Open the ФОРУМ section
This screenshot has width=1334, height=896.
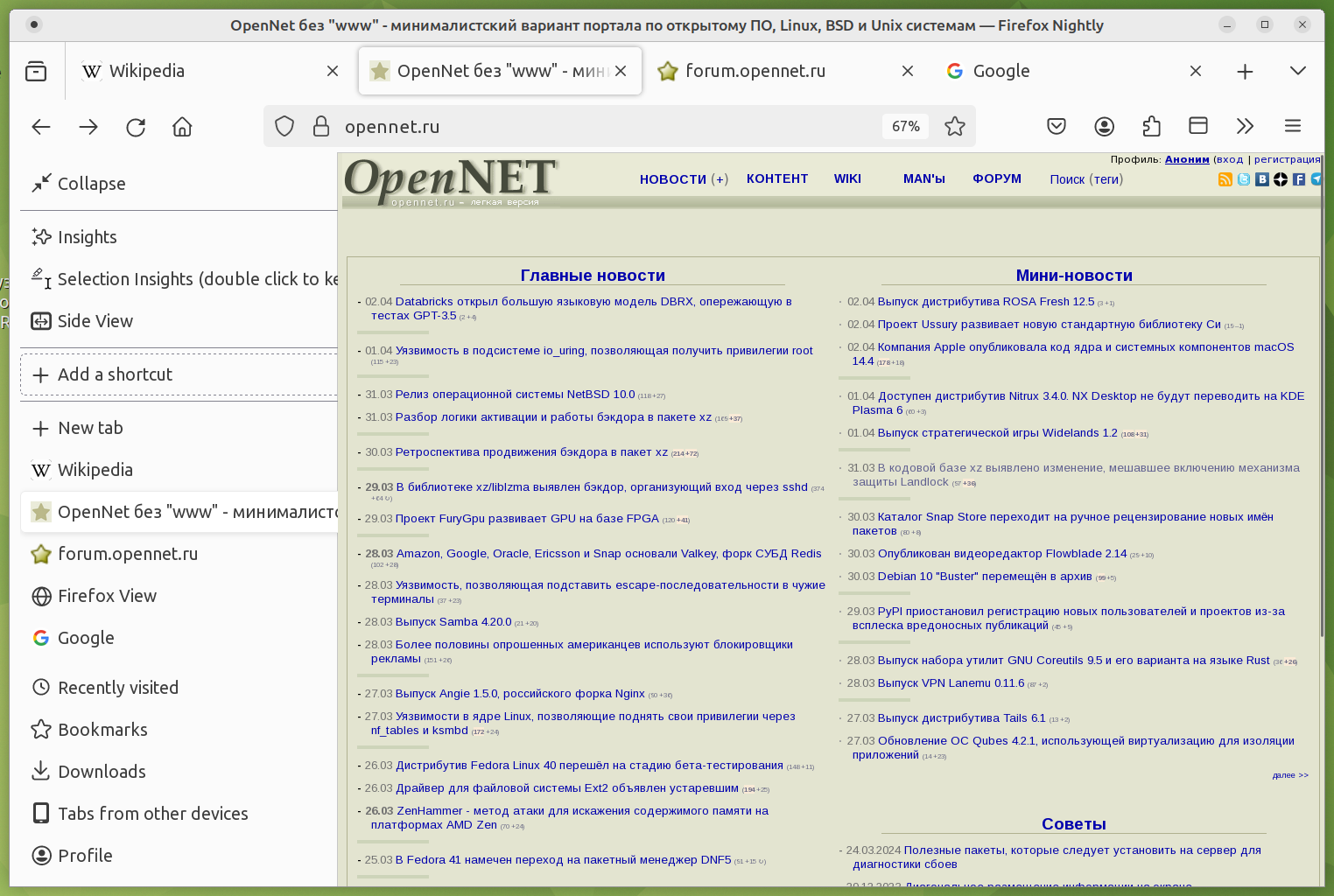click(x=997, y=178)
